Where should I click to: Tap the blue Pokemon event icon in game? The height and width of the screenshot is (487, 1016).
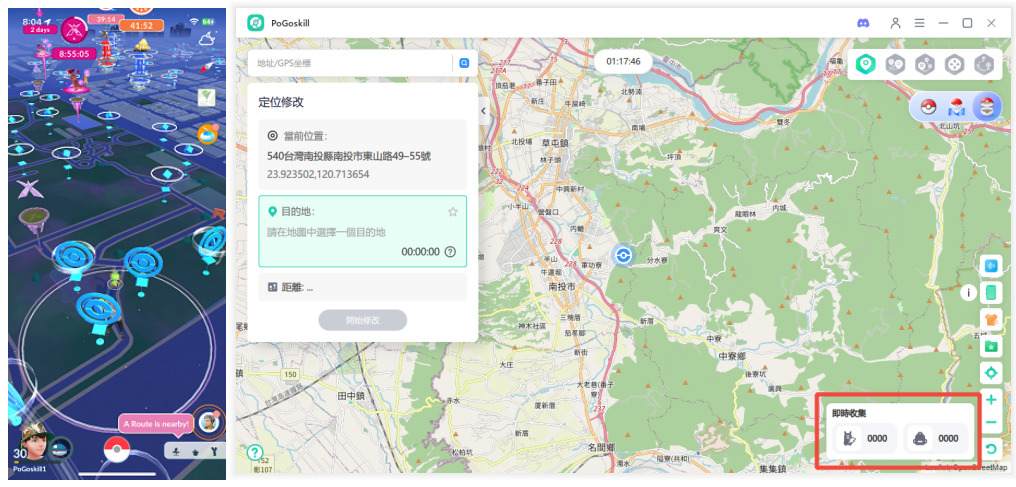[x=208, y=133]
